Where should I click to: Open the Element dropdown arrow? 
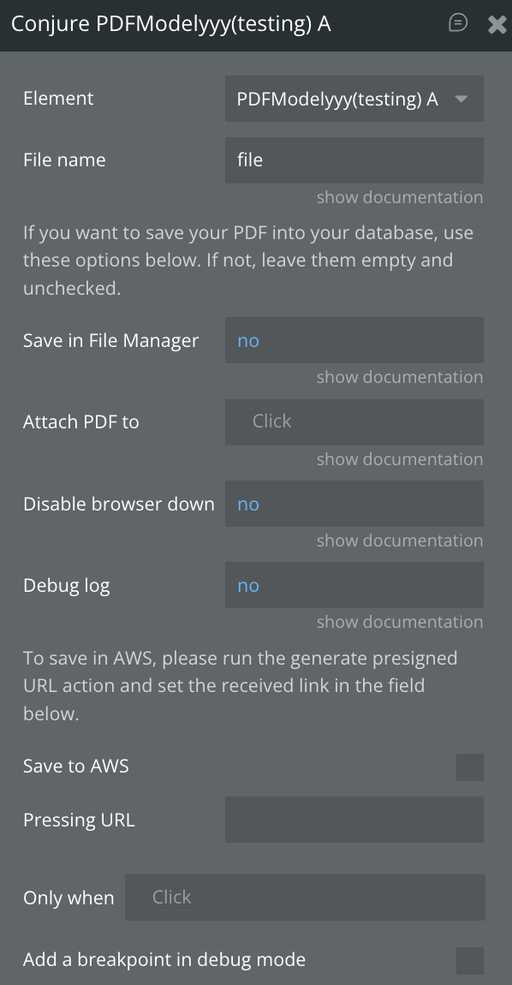tap(461, 99)
